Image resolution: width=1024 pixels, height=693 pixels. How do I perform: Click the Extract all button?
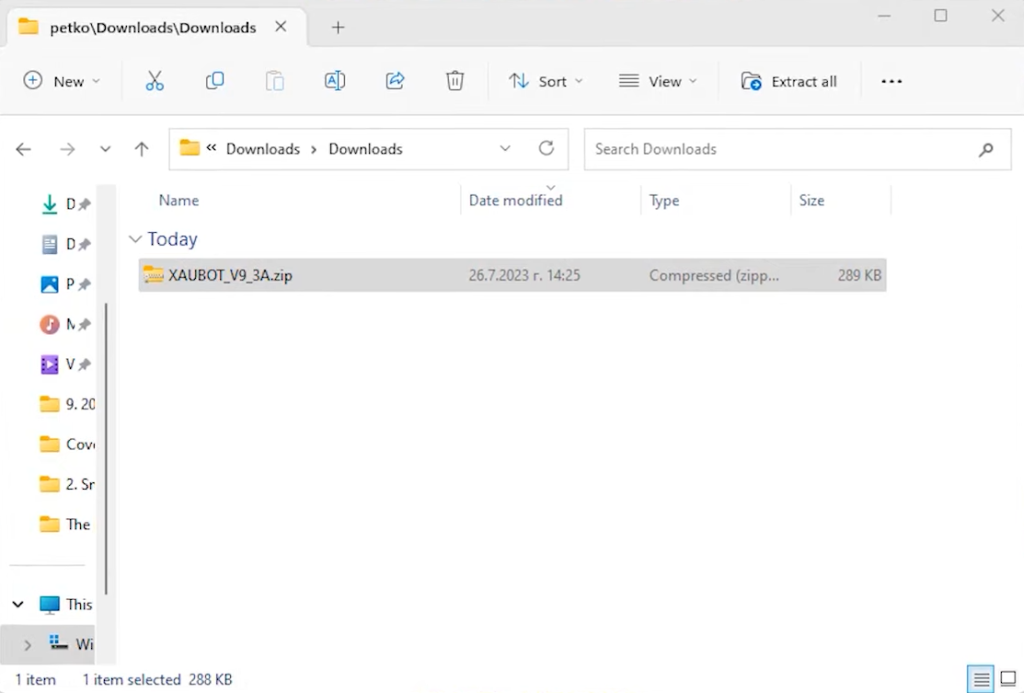coord(789,81)
